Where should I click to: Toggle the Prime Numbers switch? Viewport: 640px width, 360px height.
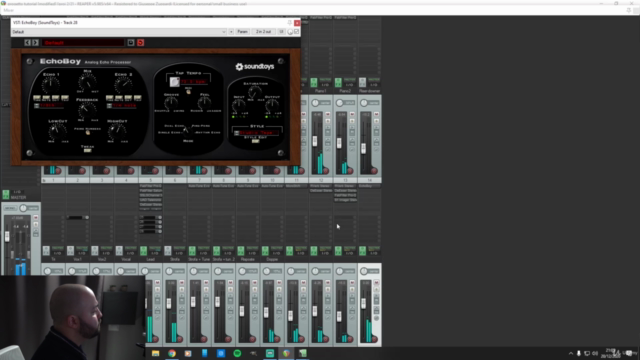pos(87,133)
